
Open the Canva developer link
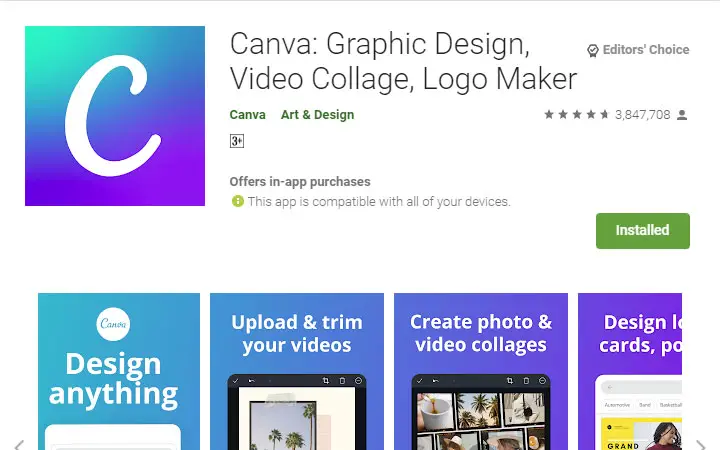click(248, 115)
